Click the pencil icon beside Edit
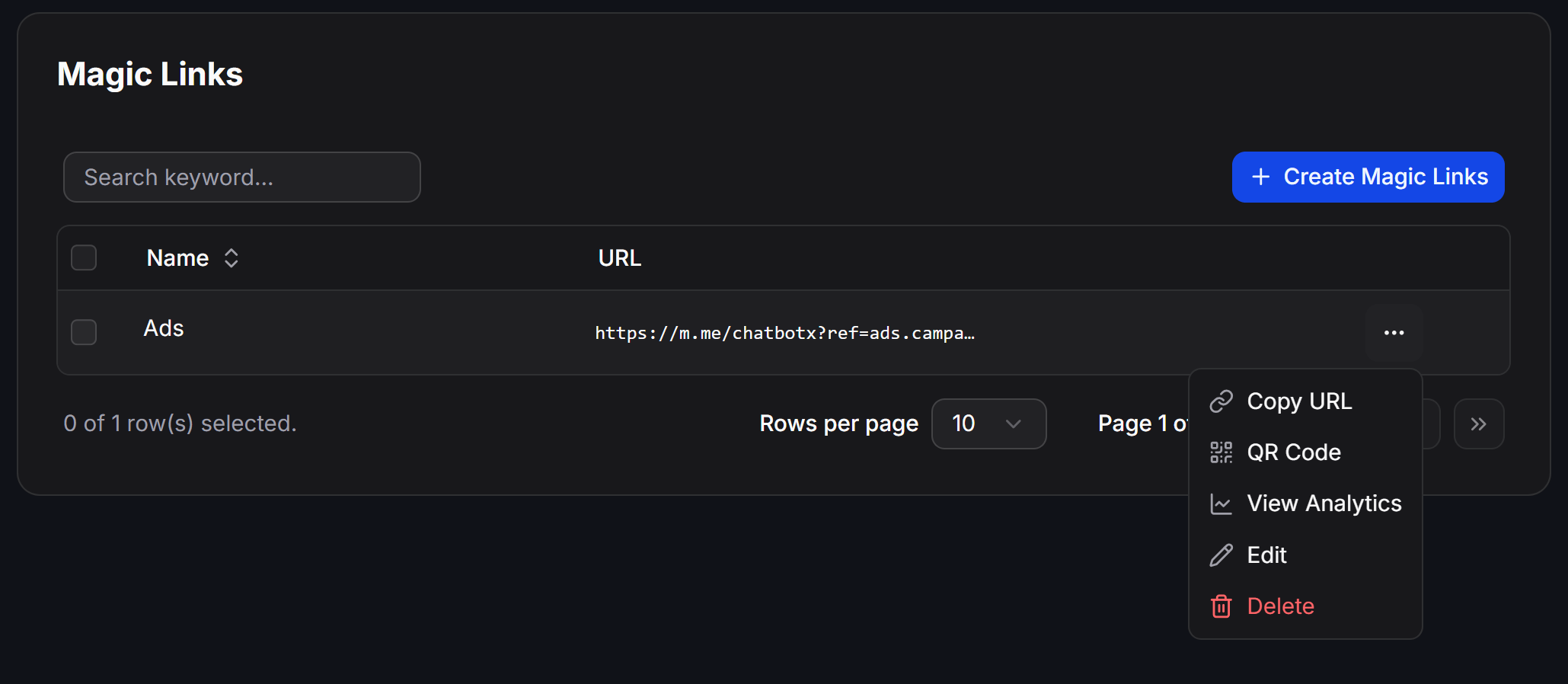Screen dimensions: 1568x684 [1222, 555]
